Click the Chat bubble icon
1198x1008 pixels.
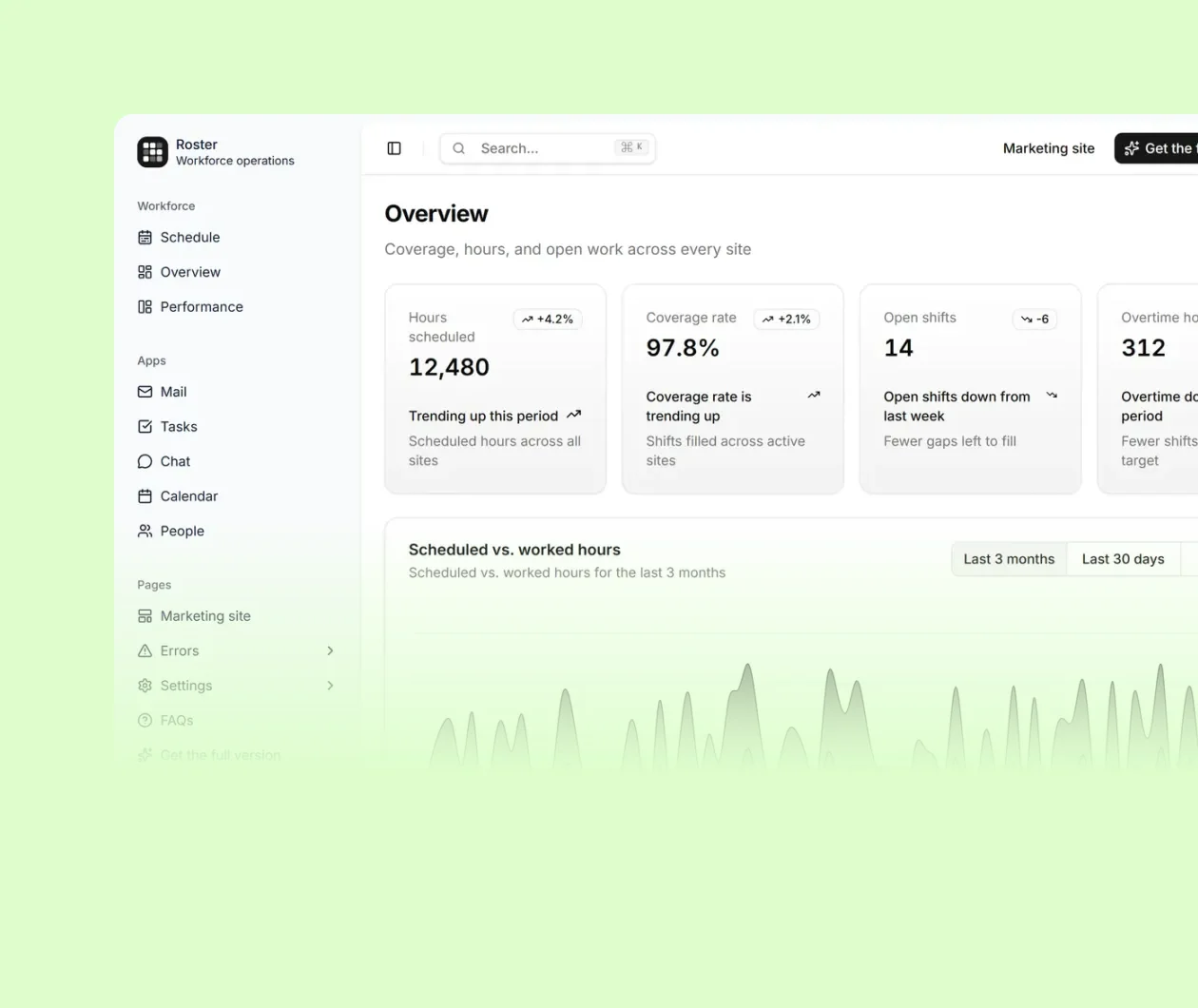pos(145,461)
